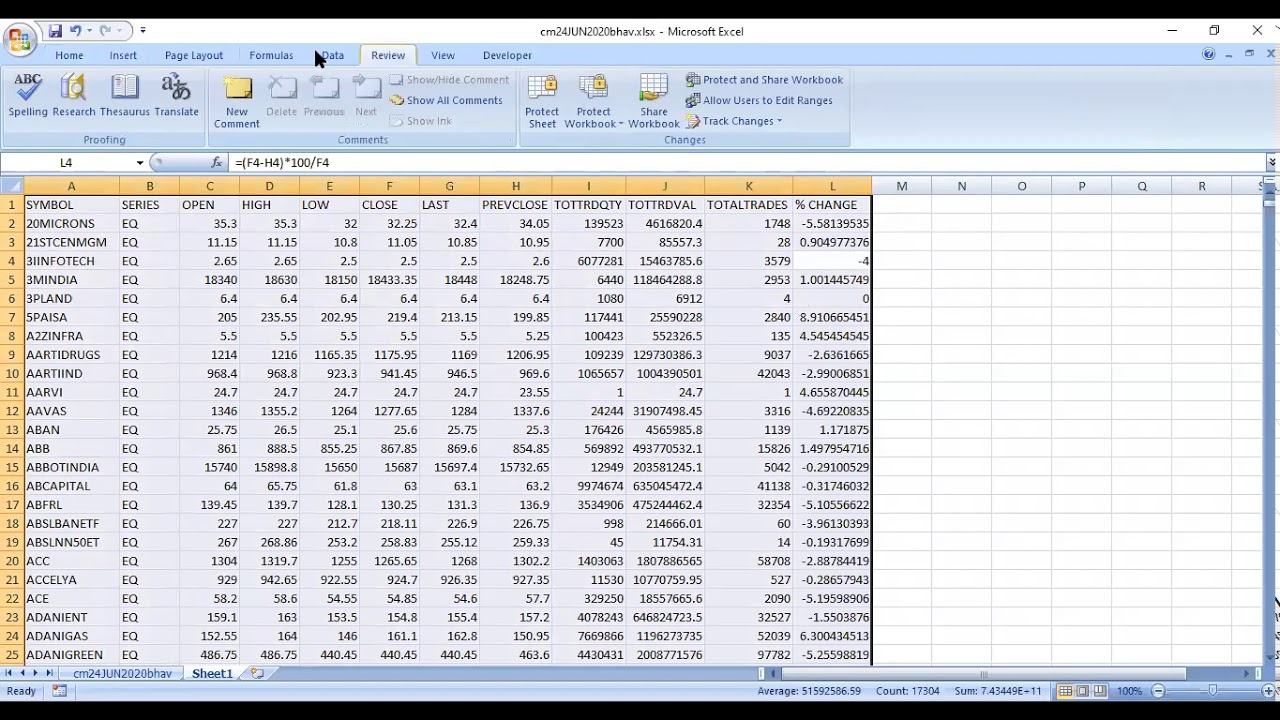This screenshot has height=720, width=1280.
Task: Switch to Page Layout view in status bar
Action: point(1083,691)
